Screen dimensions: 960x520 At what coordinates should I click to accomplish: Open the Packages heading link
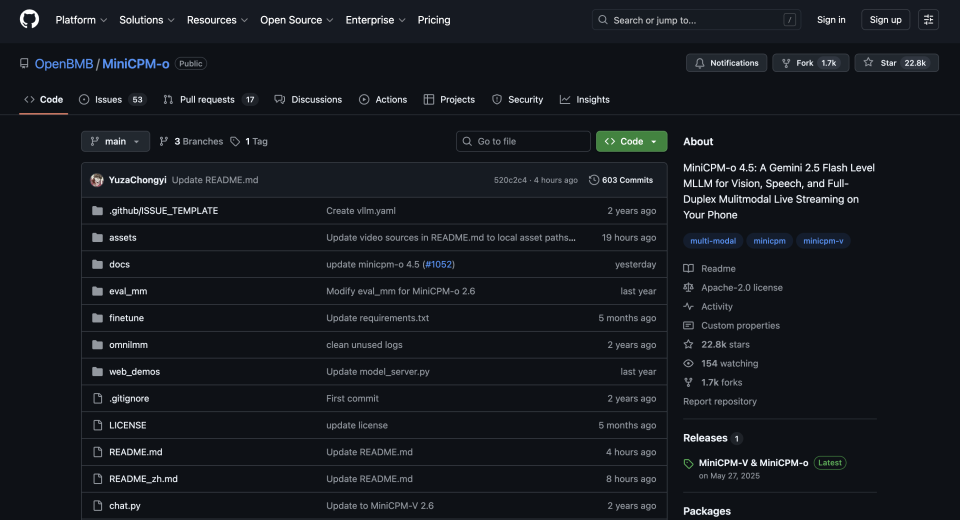(x=707, y=511)
